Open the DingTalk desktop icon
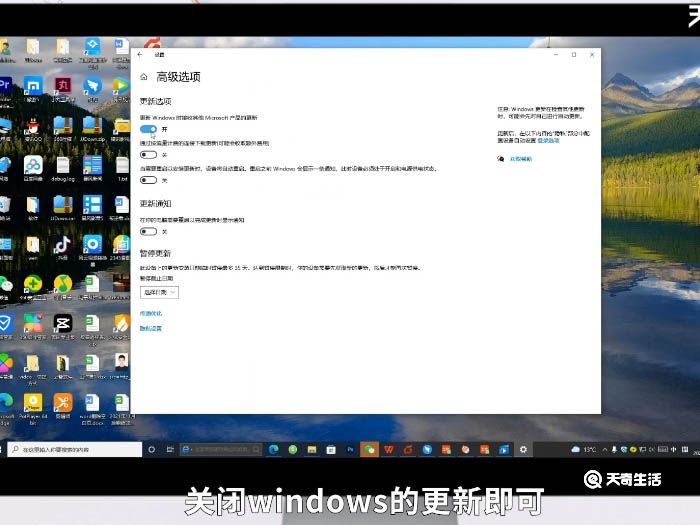The width and height of the screenshot is (700, 525). pos(92,86)
